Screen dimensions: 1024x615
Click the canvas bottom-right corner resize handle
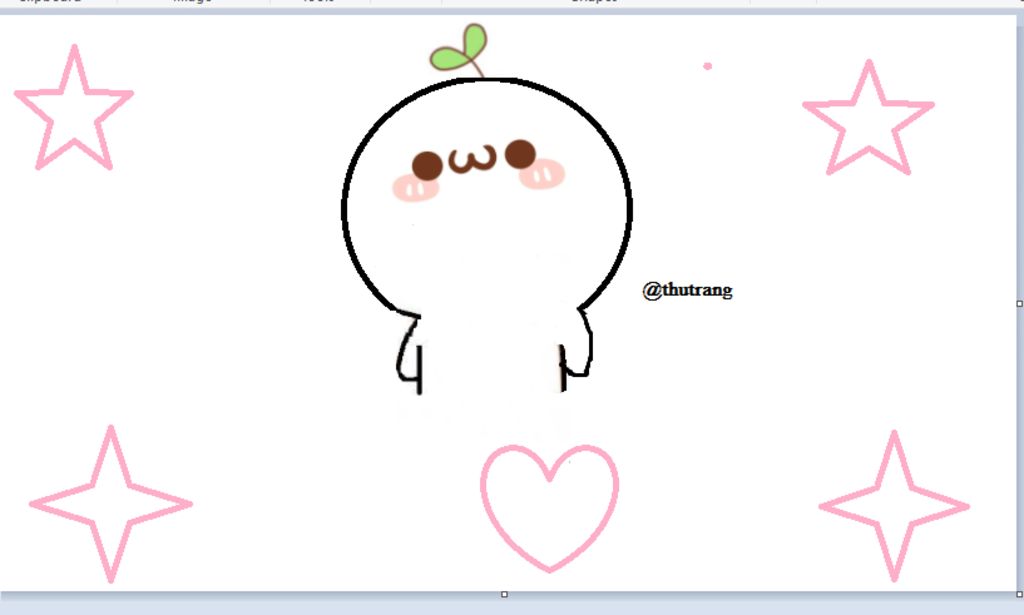(1019, 594)
